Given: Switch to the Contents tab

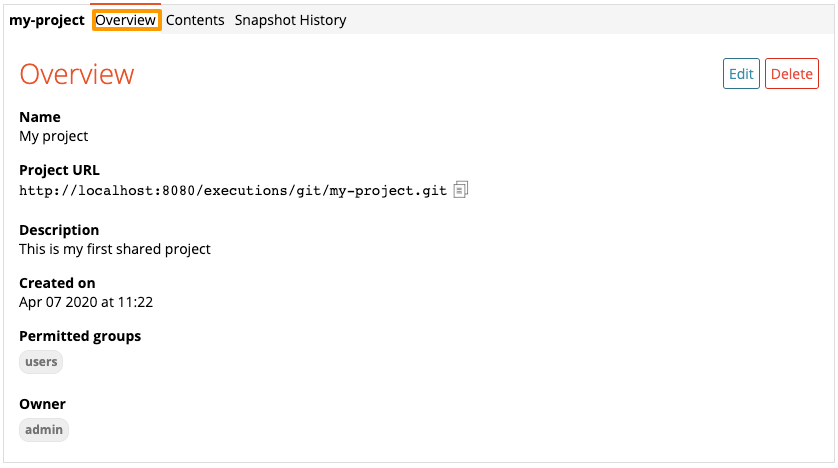Looking at the screenshot, I should [x=195, y=20].
